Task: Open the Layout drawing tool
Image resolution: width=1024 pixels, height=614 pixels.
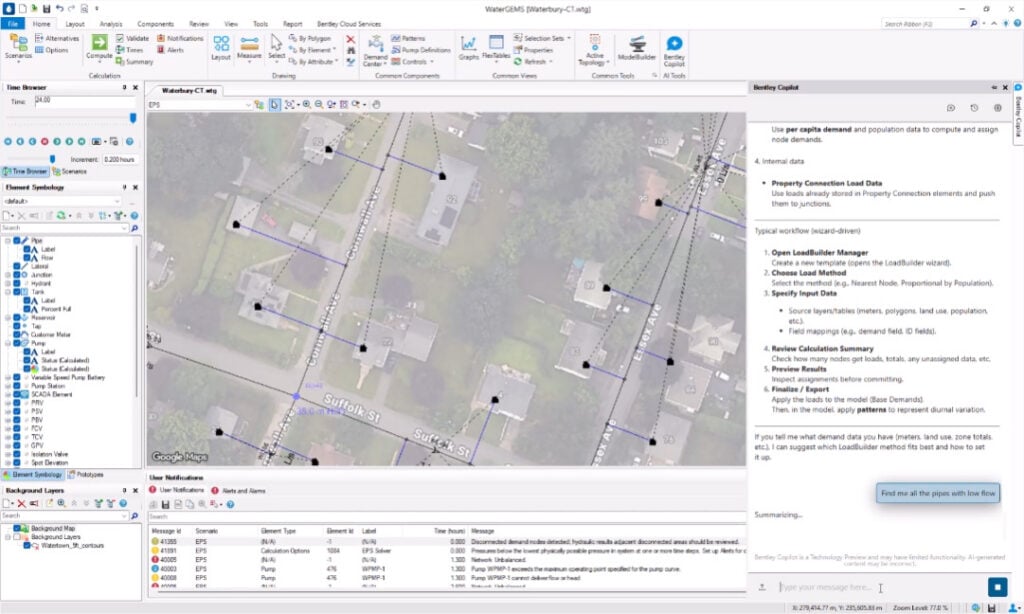Action: tap(221, 48)
